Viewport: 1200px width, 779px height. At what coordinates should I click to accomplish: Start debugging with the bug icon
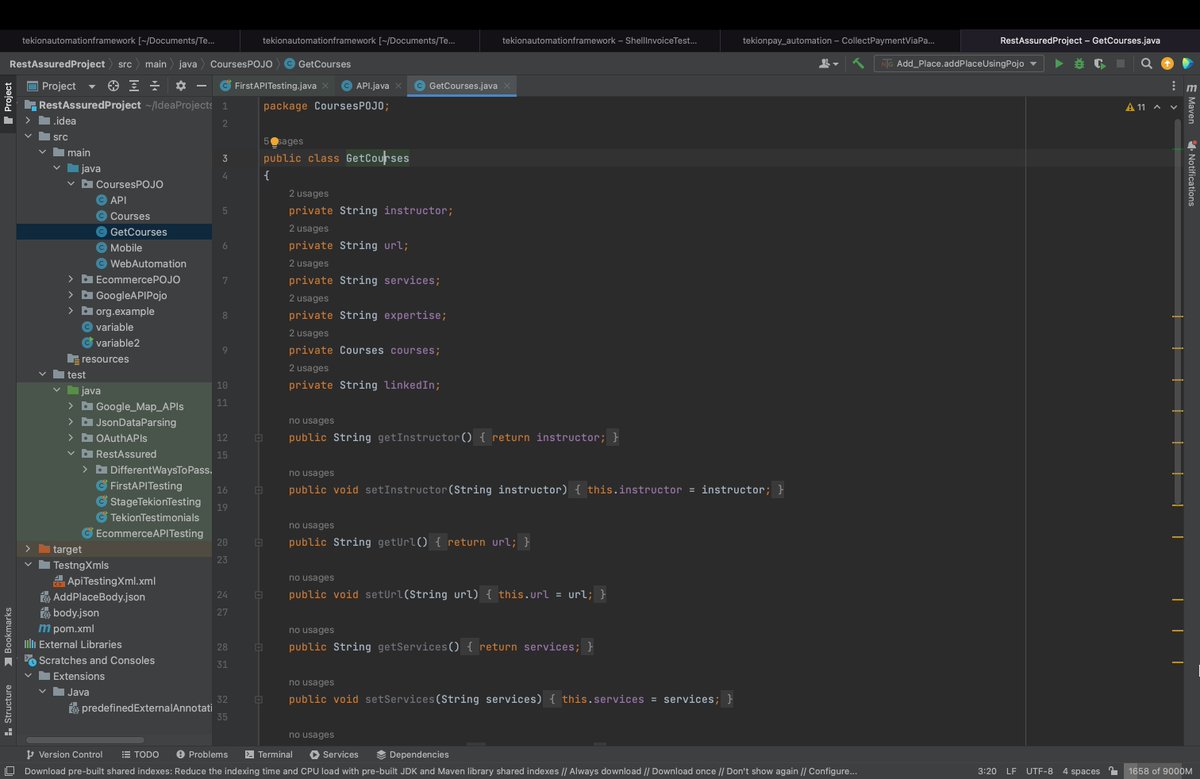coord(1079,63)
